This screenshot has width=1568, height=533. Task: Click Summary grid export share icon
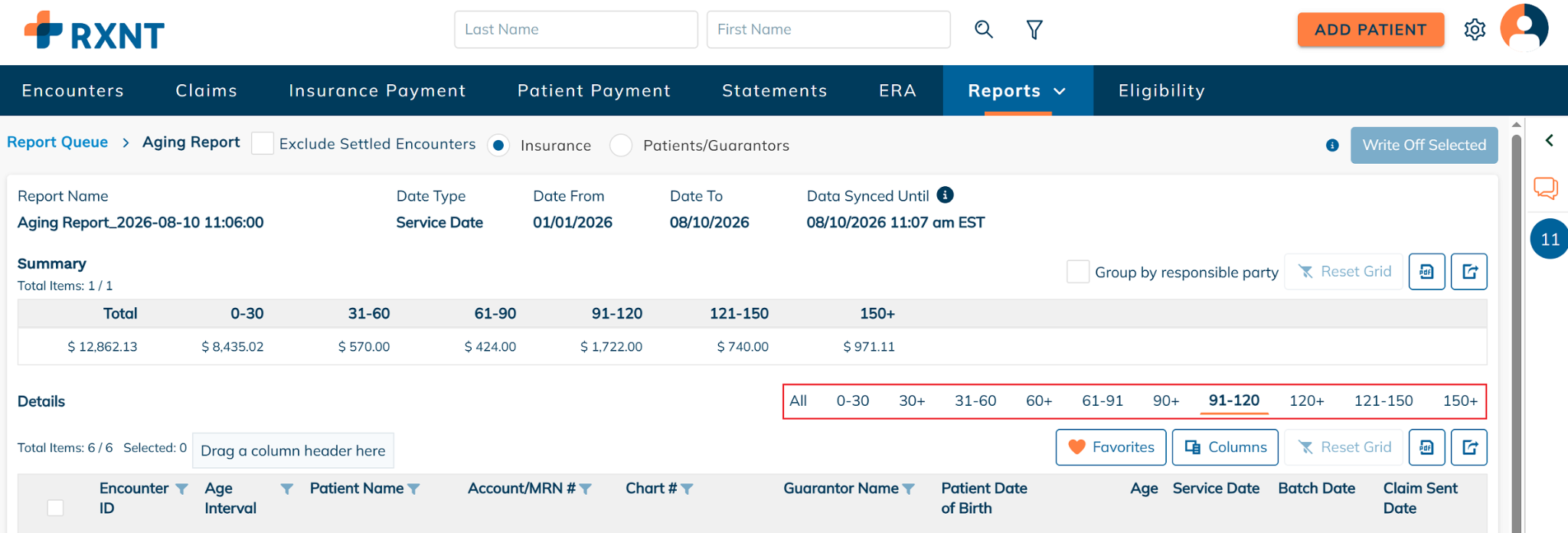click(x=1469, y=272)
